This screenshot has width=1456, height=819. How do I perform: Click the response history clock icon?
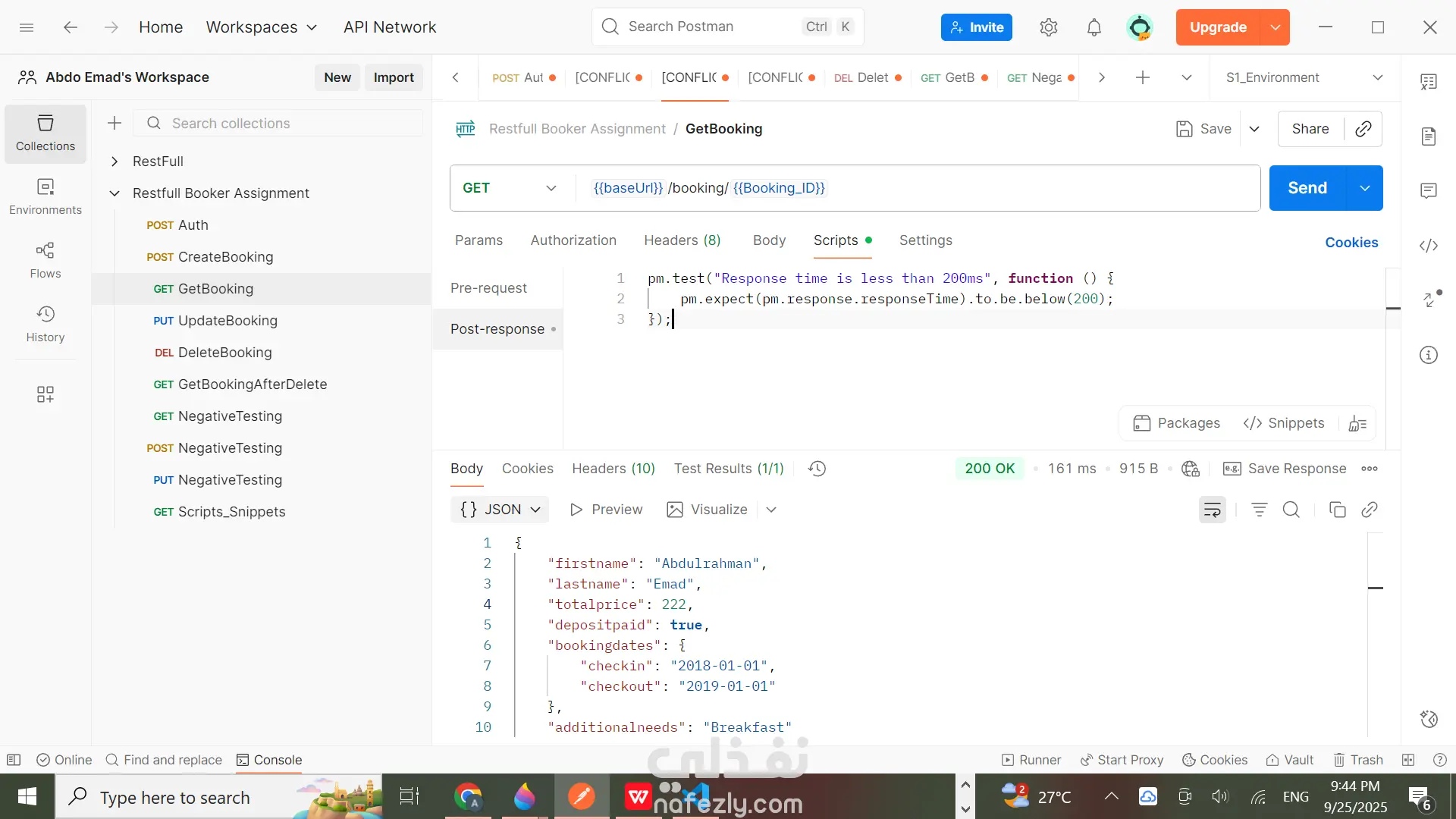(817, 469)
